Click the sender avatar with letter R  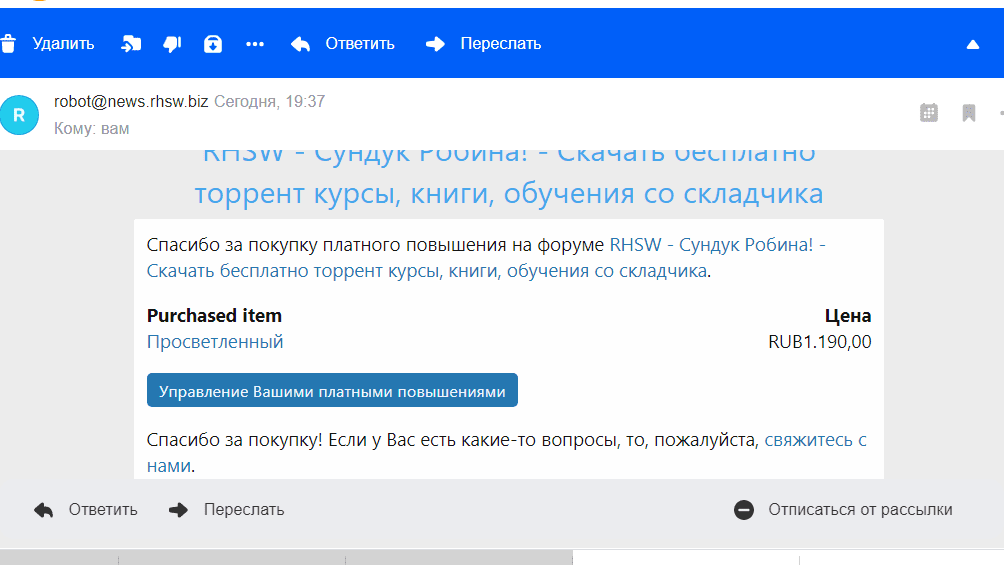(x=19, y=115)
